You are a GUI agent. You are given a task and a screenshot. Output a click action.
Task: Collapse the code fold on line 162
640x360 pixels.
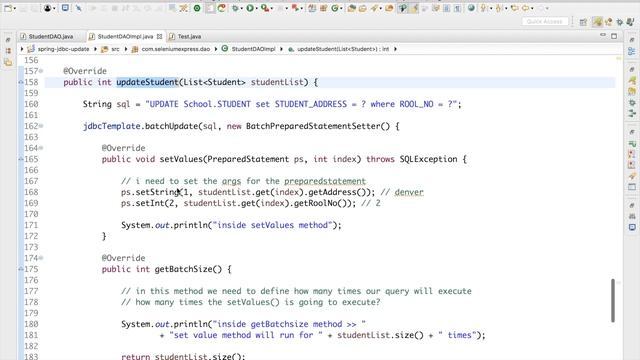tap(41, 126)
